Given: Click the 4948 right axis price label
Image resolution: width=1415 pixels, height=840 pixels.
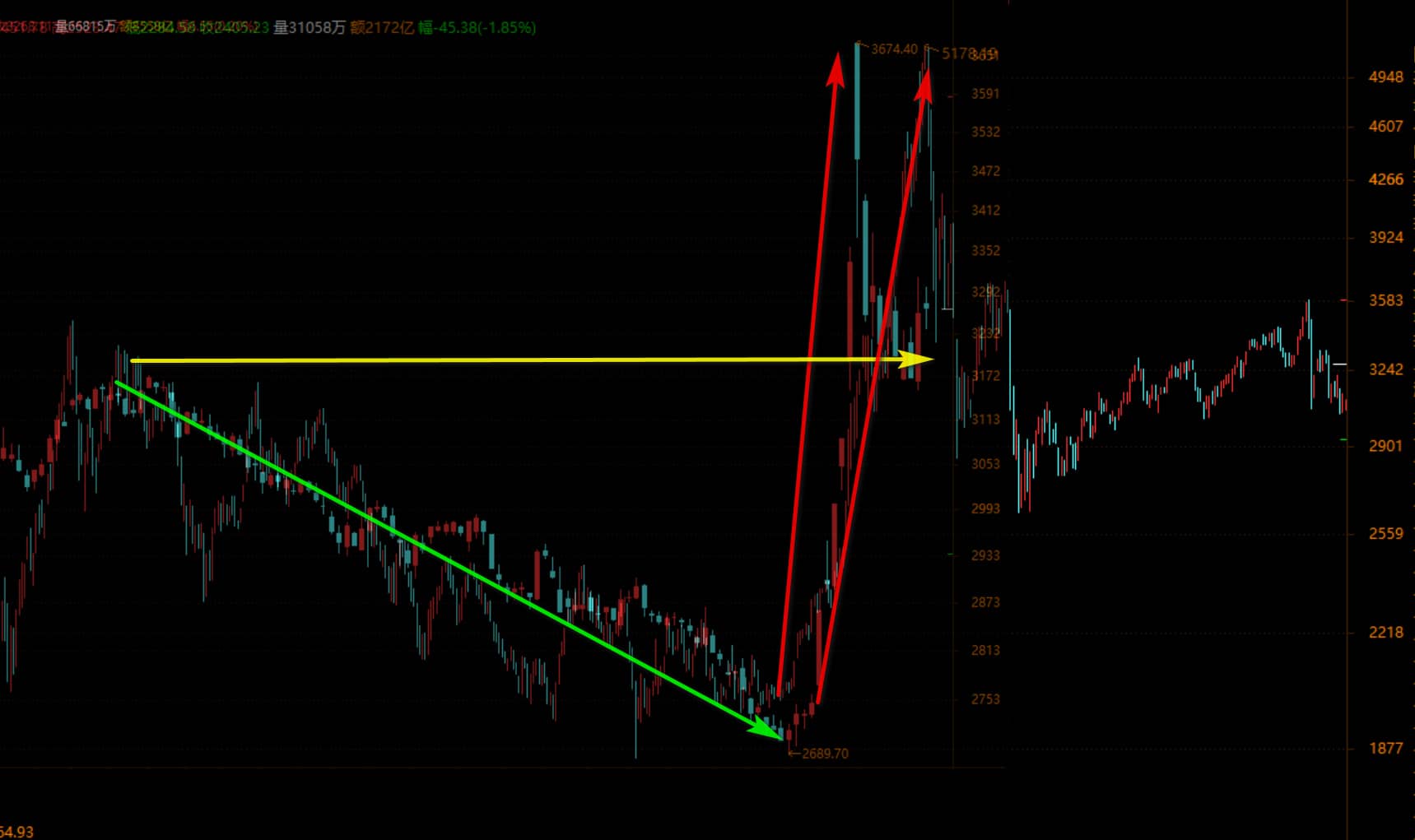Looking at the screenshot, I should click(1385, 77).
